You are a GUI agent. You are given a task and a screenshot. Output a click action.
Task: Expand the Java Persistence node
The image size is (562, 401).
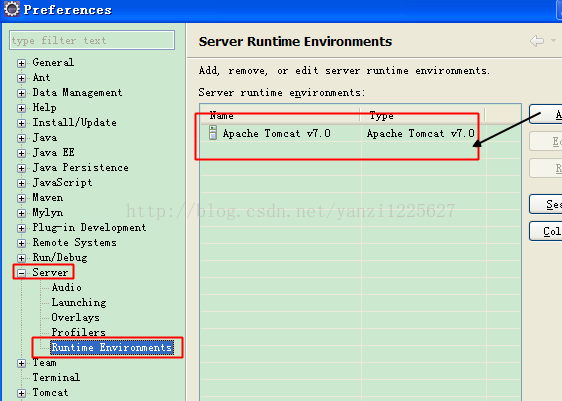tap(22, 168)
